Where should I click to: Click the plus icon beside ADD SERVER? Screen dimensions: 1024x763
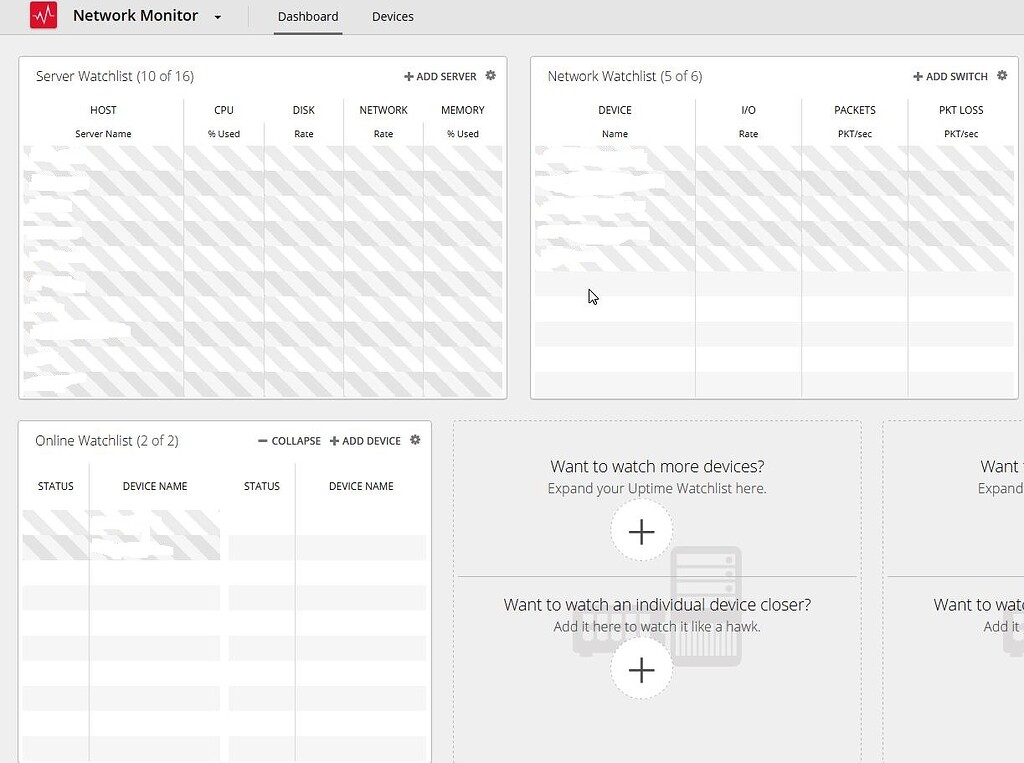coord(408,76)
